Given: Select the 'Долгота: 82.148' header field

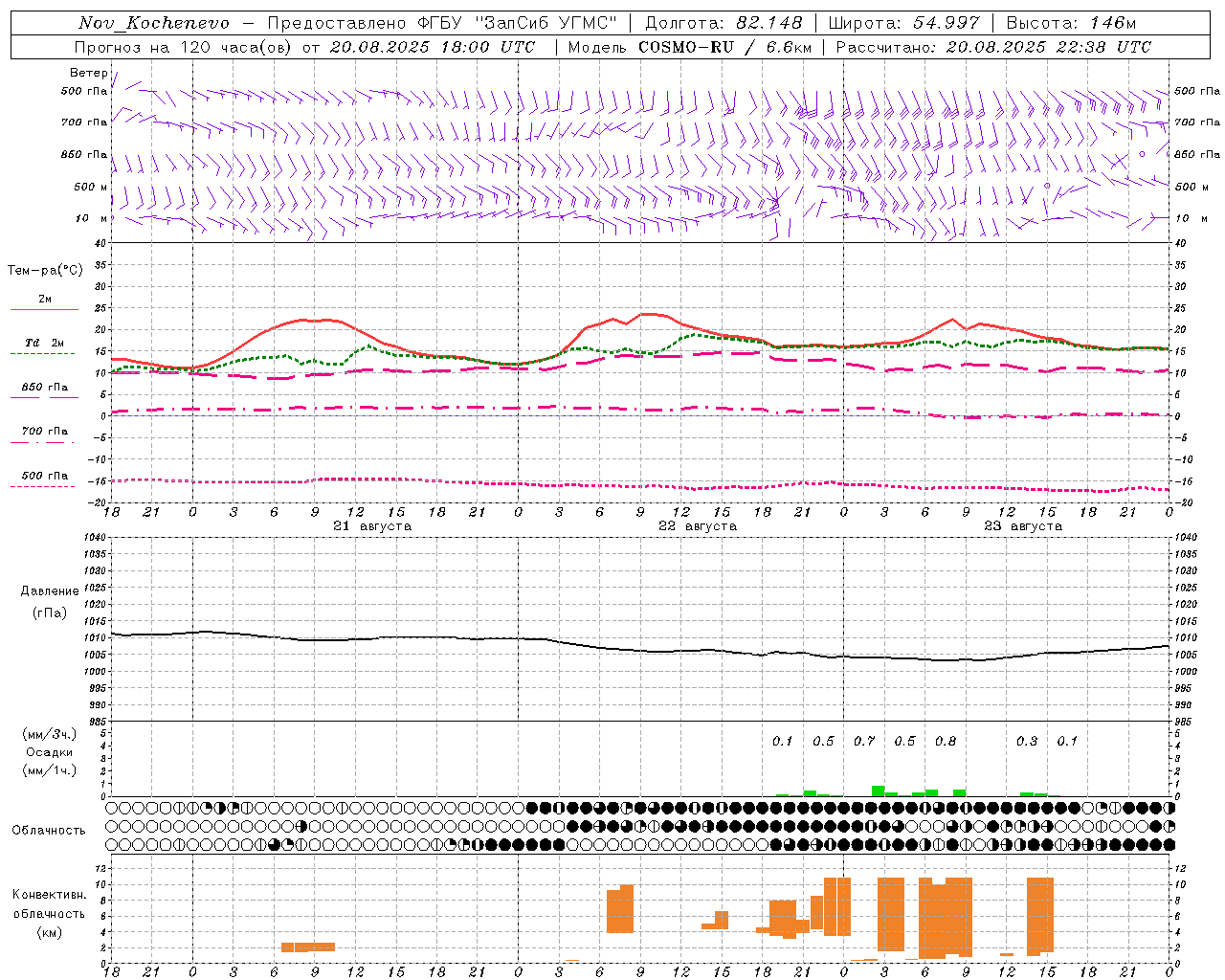Looking at the screenshot, I should click(724, 23).
